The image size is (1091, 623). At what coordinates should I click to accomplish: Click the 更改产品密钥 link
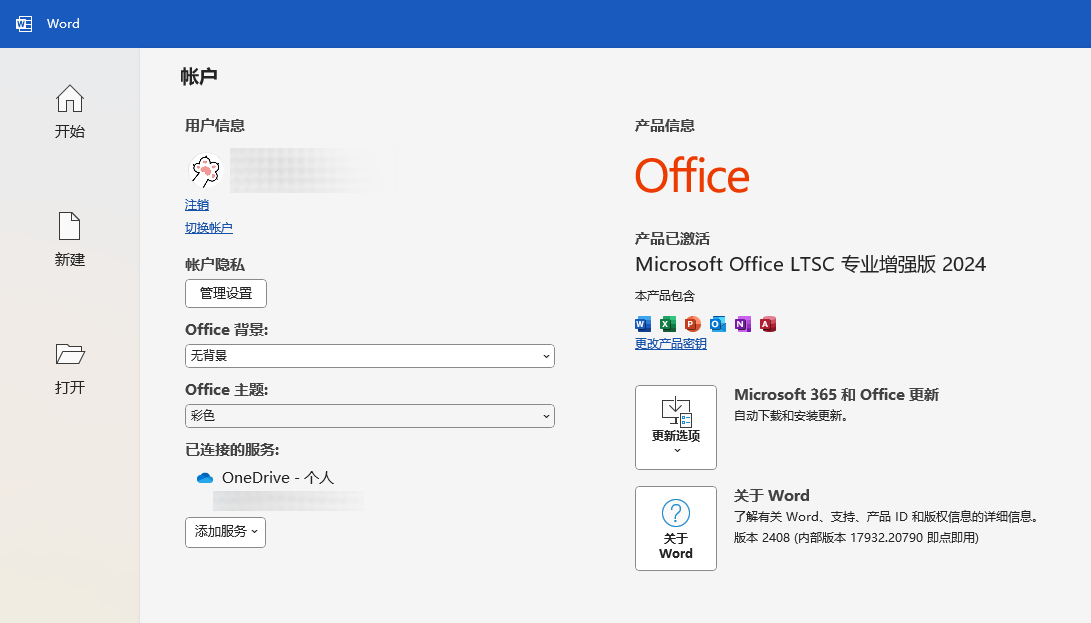[671, 344]
